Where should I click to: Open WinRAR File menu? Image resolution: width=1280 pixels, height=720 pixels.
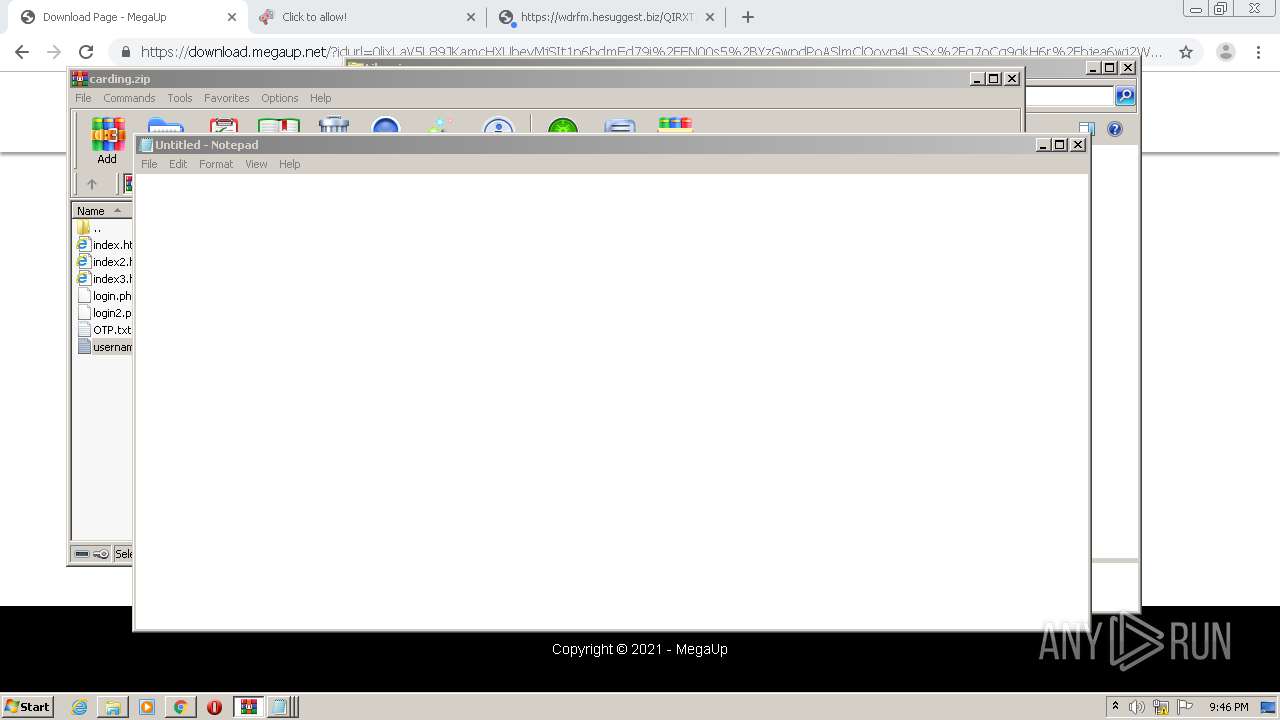tap(83, 98)
